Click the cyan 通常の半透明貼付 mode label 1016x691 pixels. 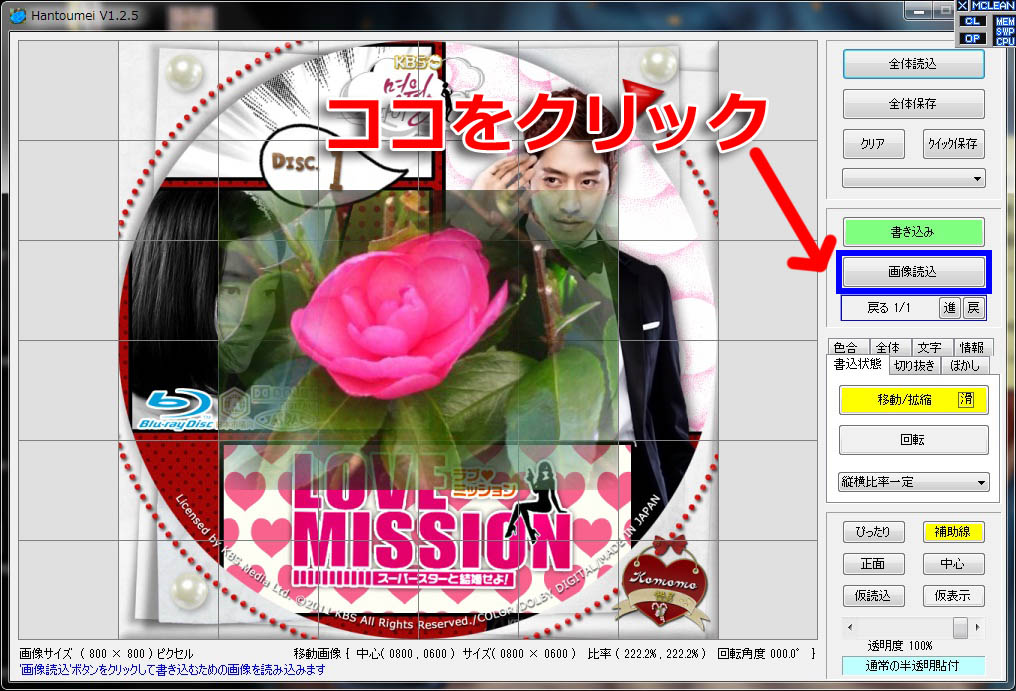point(913,666)
